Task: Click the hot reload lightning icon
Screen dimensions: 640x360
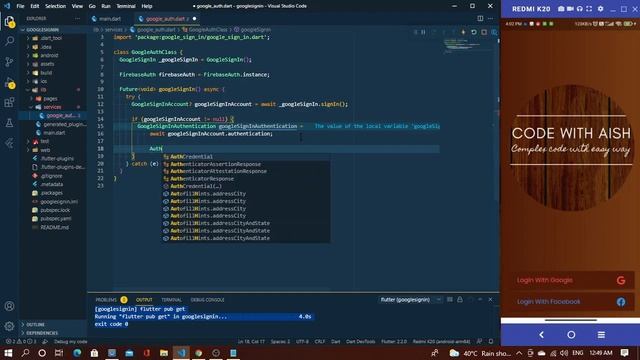Action: (x=463, y=32)
